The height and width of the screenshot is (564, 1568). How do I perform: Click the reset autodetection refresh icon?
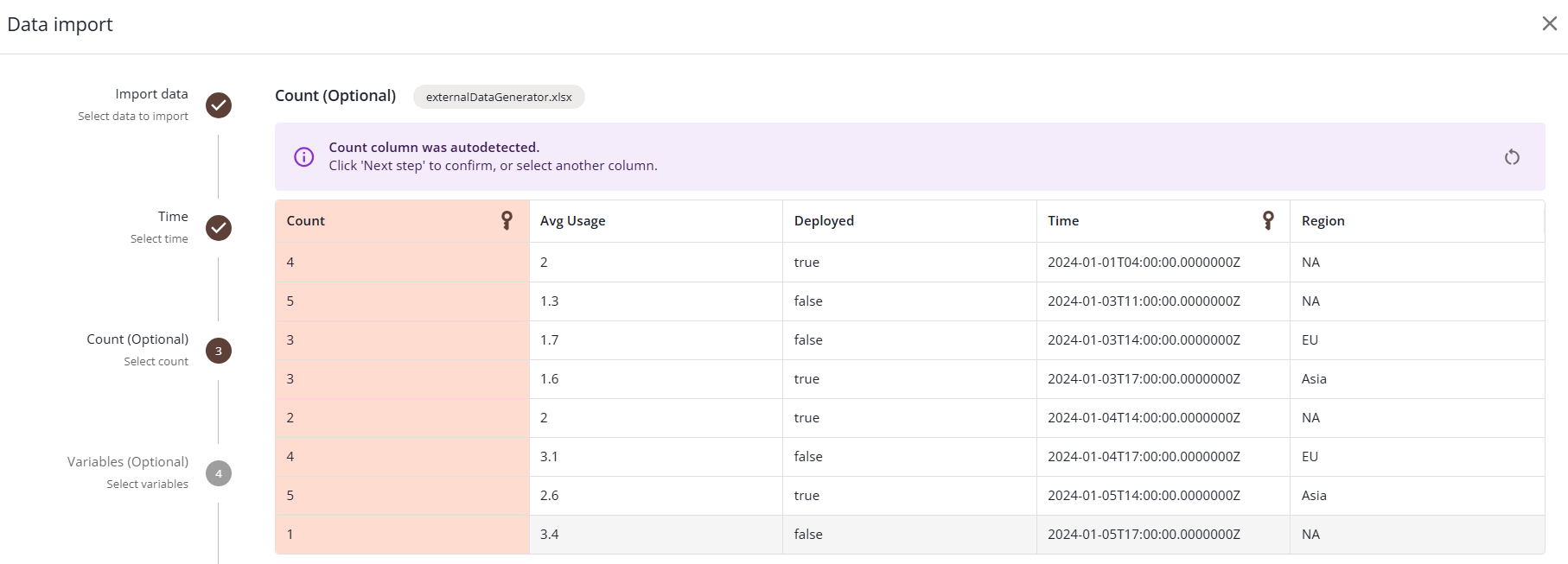point(1511,157)
